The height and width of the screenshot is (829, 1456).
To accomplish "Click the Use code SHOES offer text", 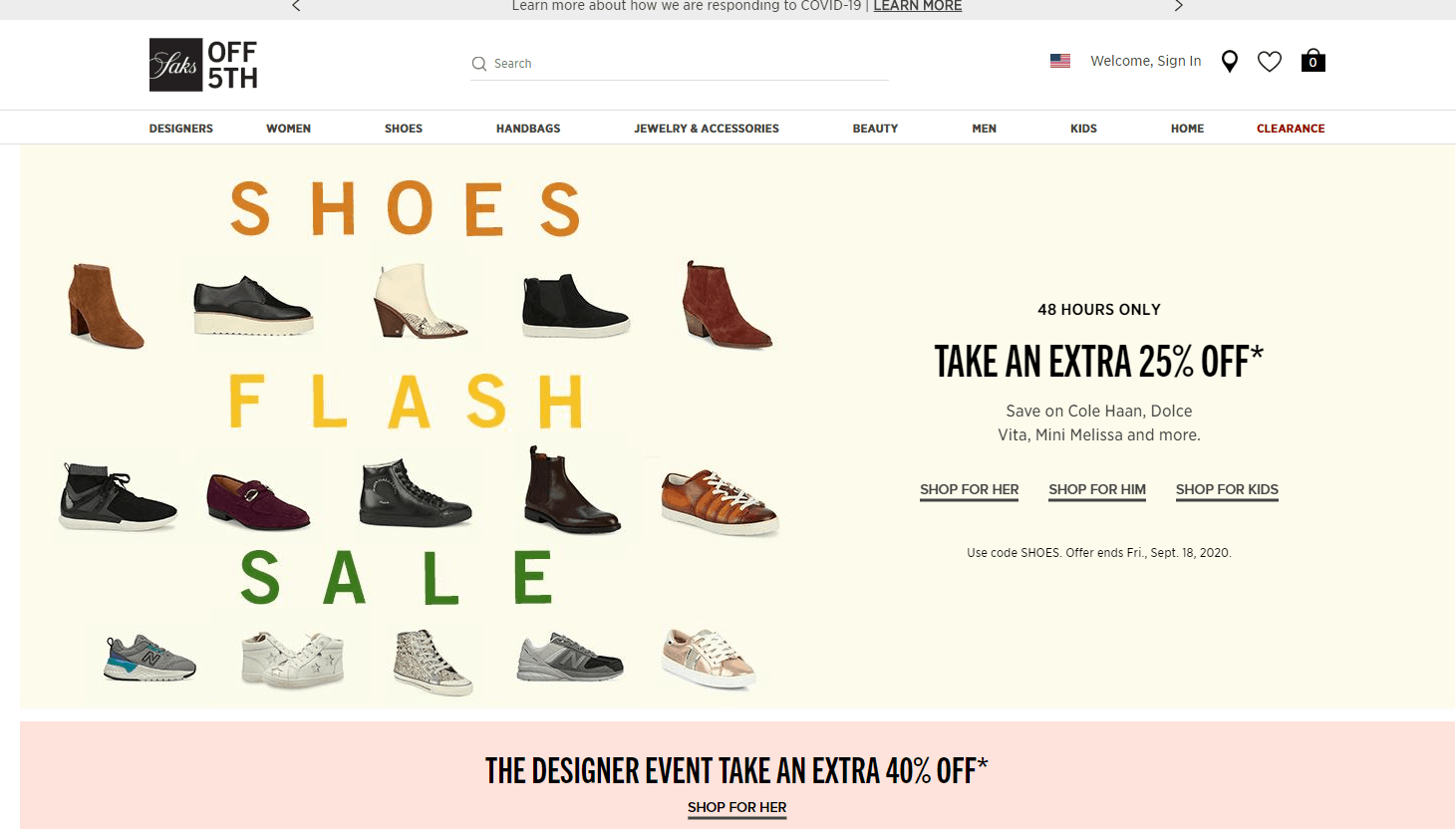I will click(1099, 553).
